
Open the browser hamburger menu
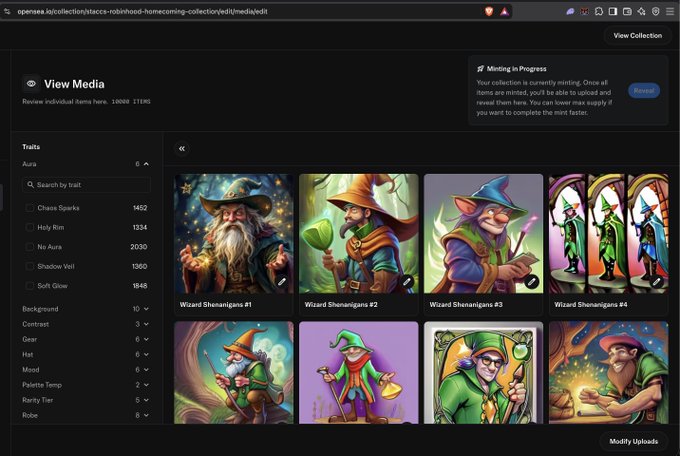tap(670, 12)
